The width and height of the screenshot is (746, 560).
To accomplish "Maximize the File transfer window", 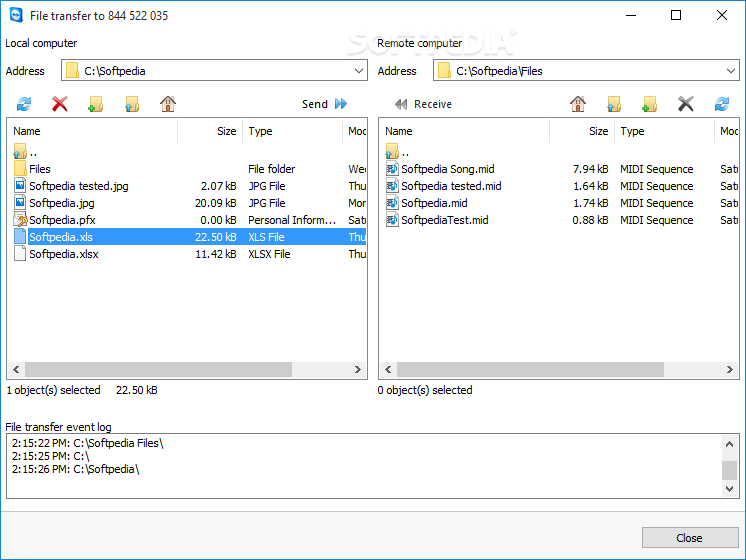I will click(x=676, y=15).
